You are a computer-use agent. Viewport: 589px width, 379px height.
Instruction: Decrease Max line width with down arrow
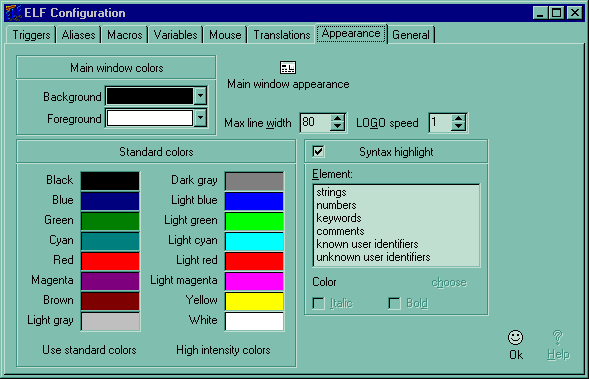[x=337, y=127]
